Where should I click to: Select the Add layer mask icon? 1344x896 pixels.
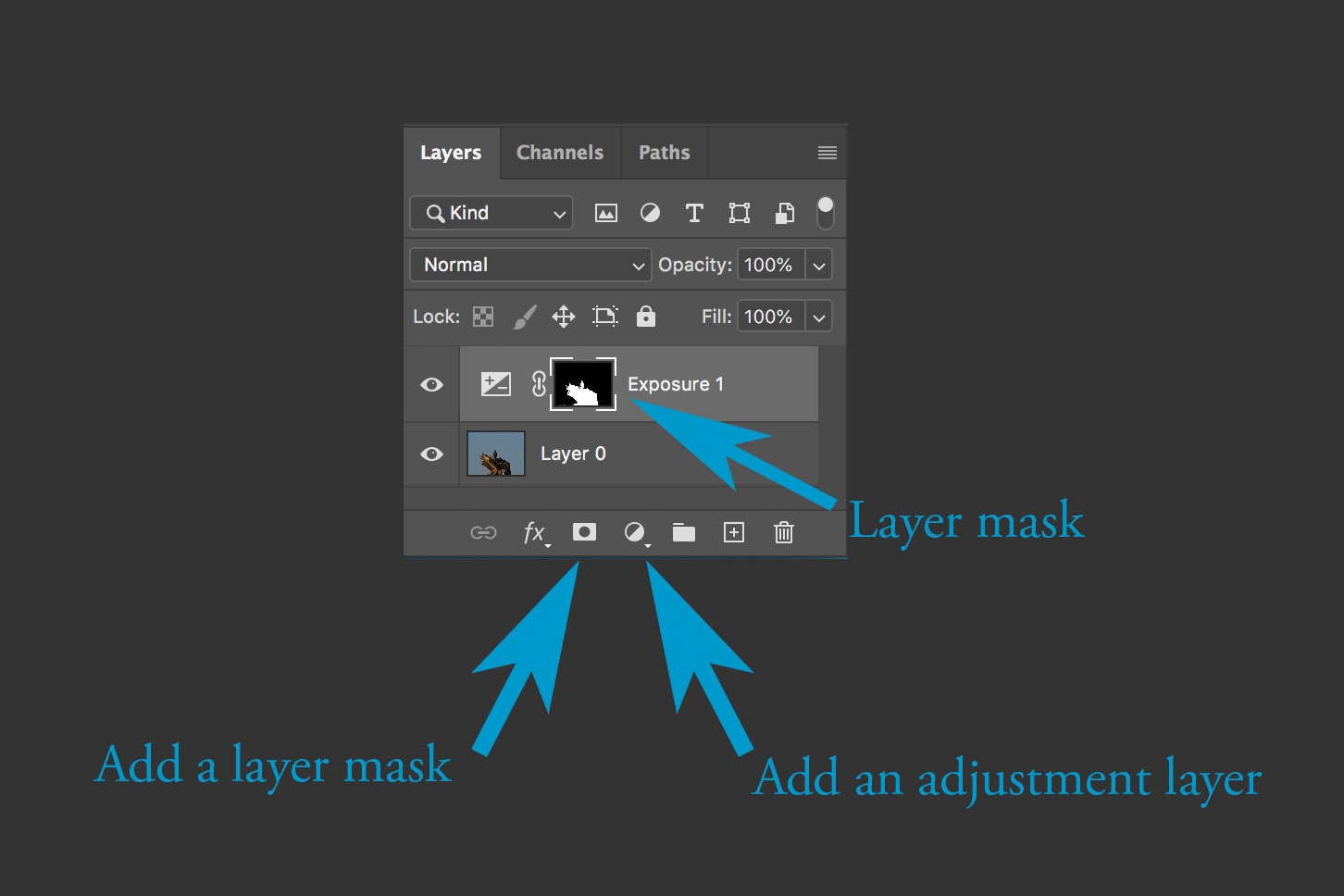(x=584, y=532)
